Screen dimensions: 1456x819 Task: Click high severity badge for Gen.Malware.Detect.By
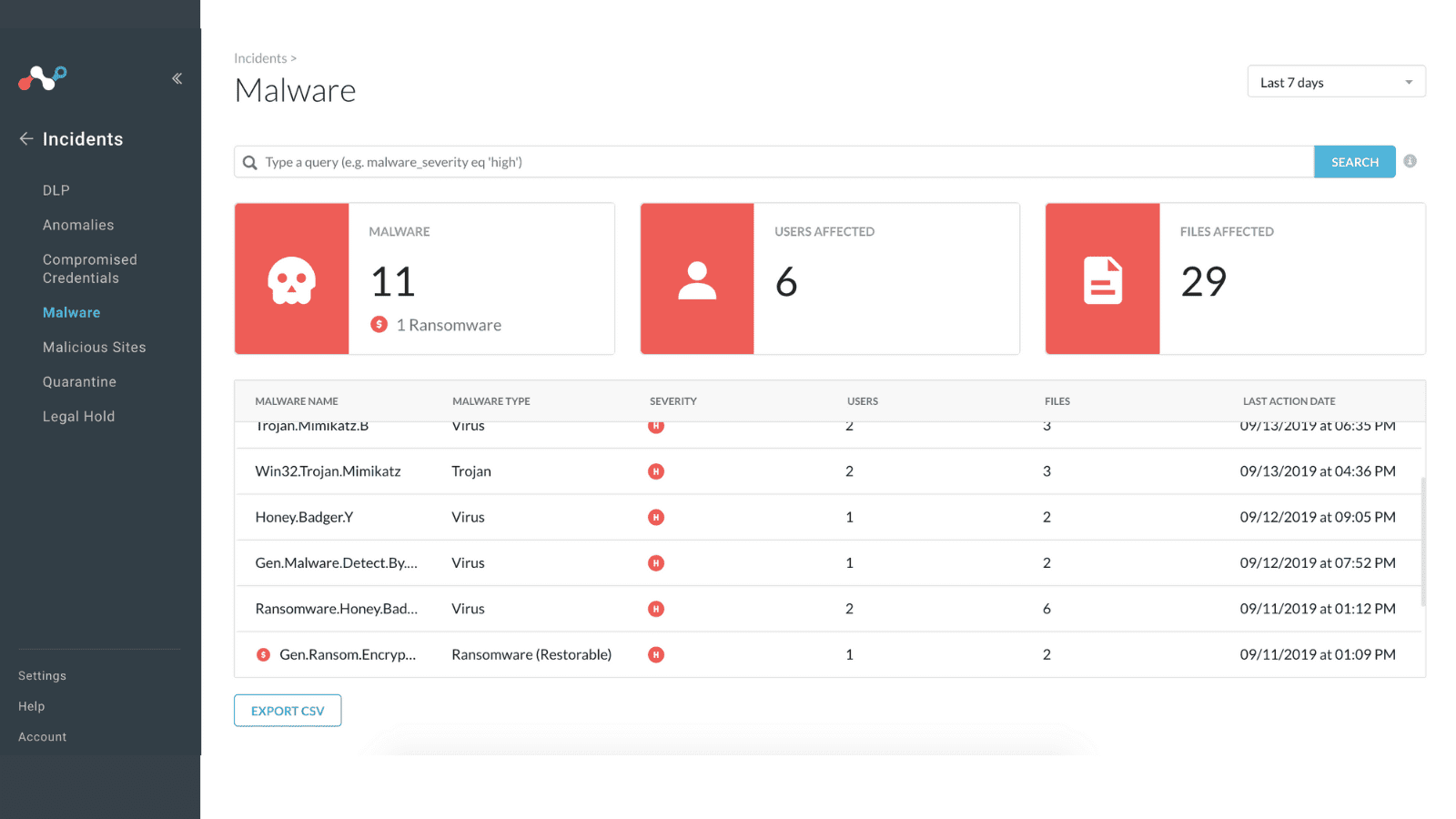[656, 563]
